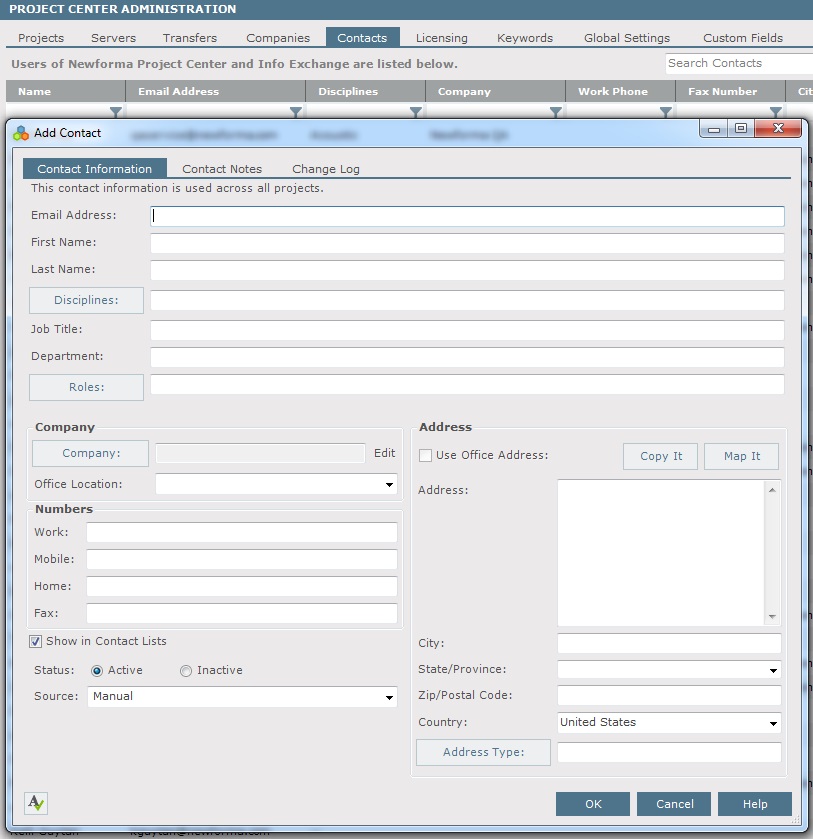Filter the Email Address column
813x839 pixels.
295,112
